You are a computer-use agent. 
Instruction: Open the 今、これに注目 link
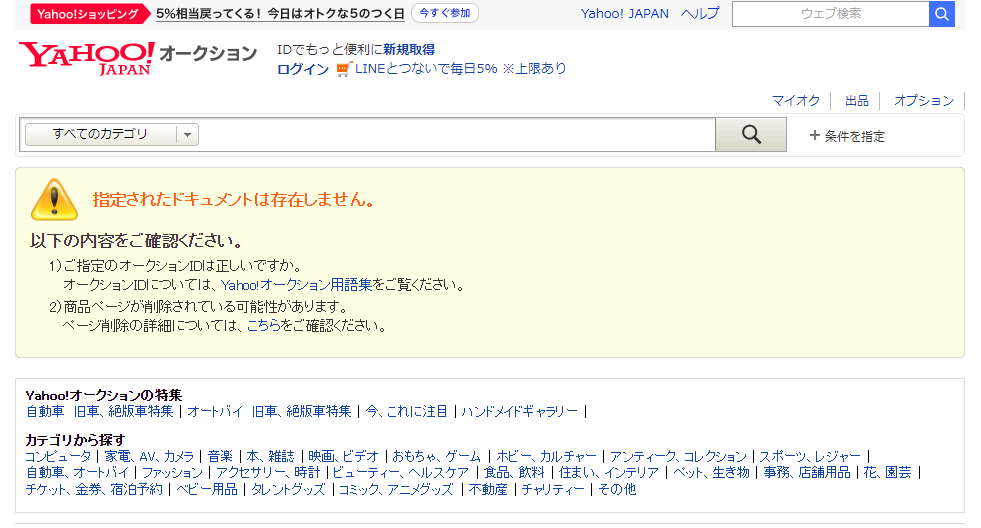[407, 412]
